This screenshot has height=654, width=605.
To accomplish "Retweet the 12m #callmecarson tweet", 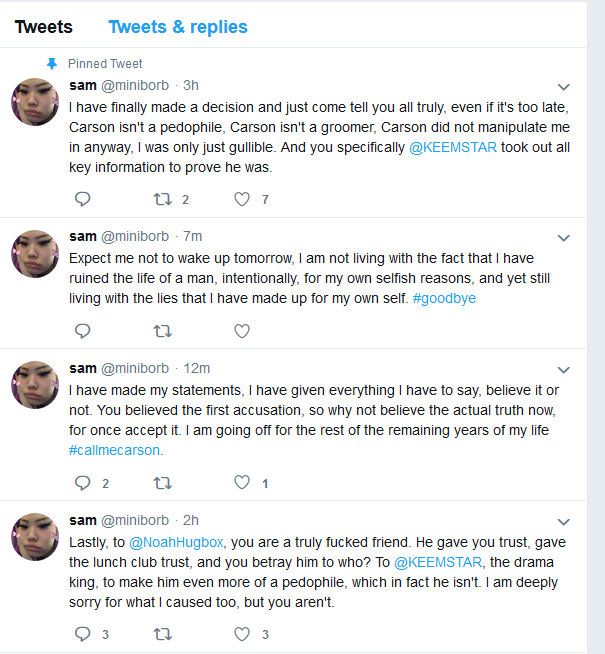I will 163,483.
